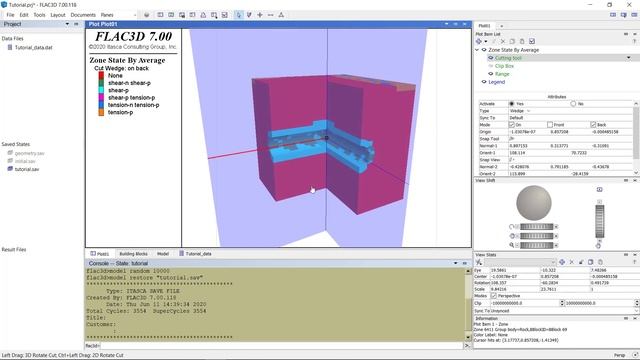Toggle the Mode Back checkbox
The height and width of the screenshot is (360, 640).
click(x=593, y=124)
